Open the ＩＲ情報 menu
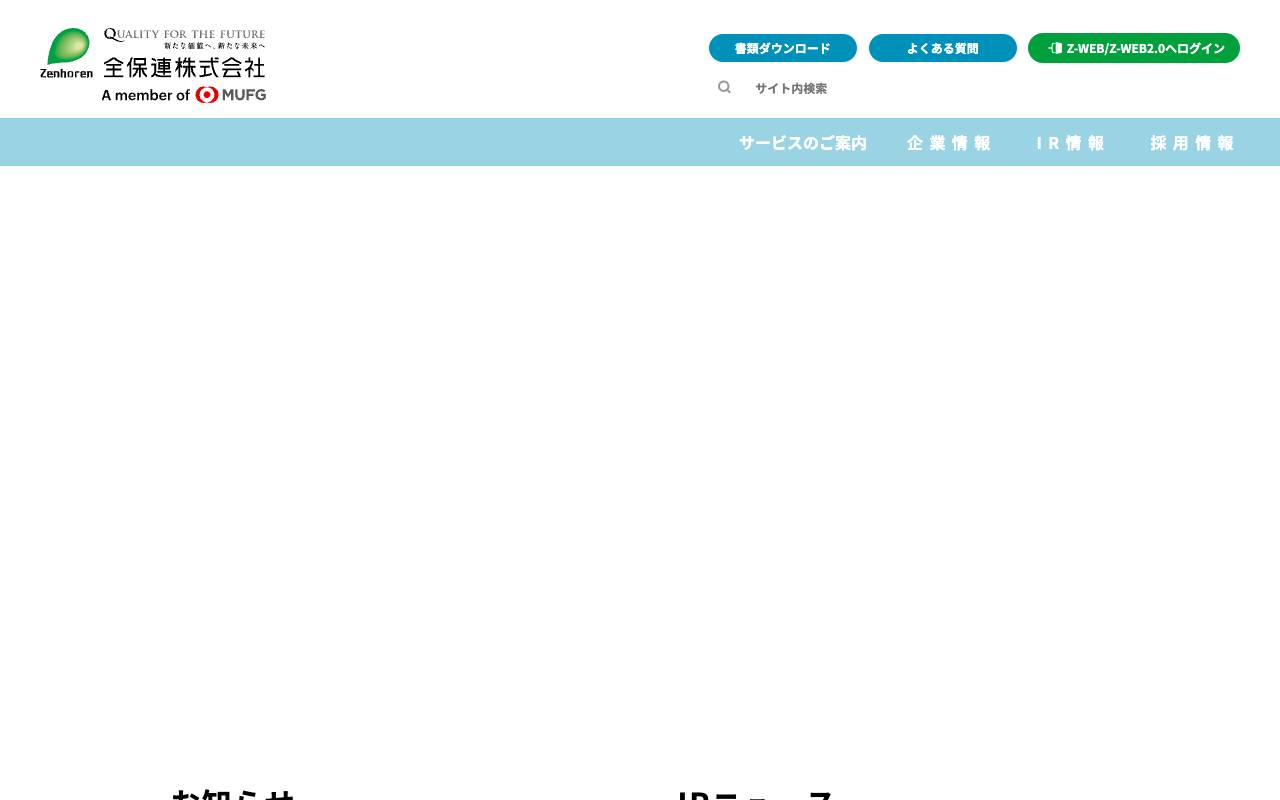The height and width of the screenshot is (800, 1280). (x=1070, y=142)
